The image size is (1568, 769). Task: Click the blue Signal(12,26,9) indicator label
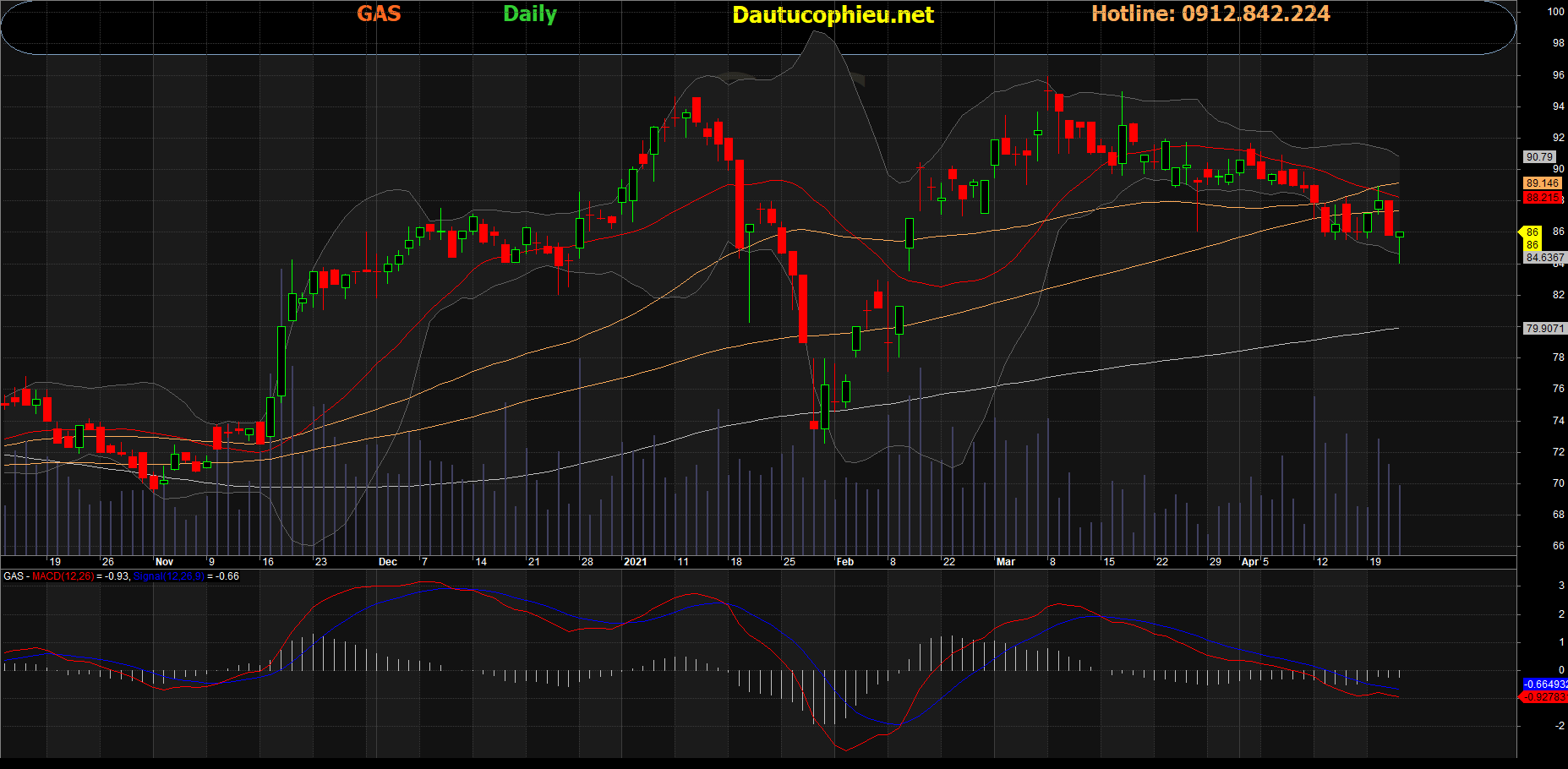[x=168, y=576]
